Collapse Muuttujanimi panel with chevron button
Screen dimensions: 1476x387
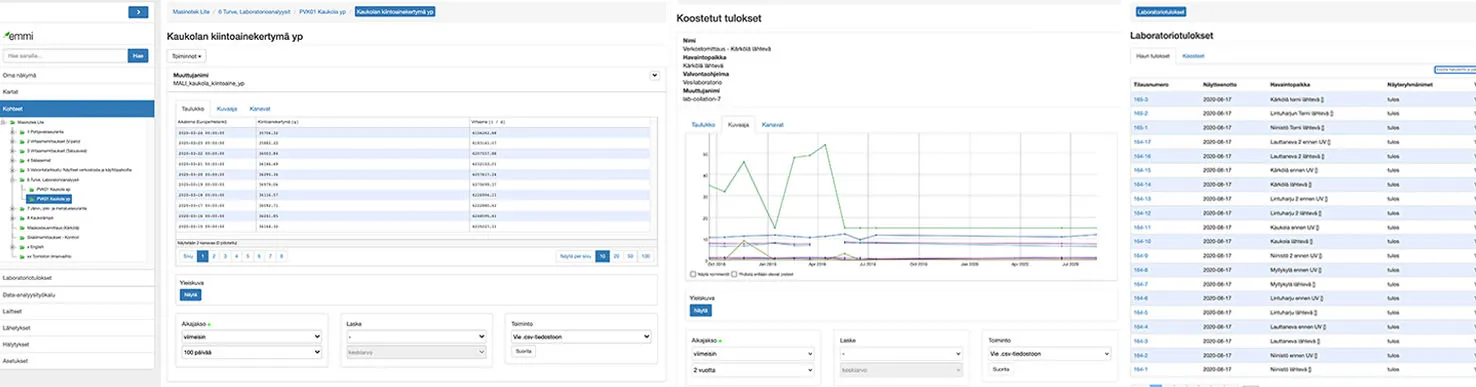654,75
